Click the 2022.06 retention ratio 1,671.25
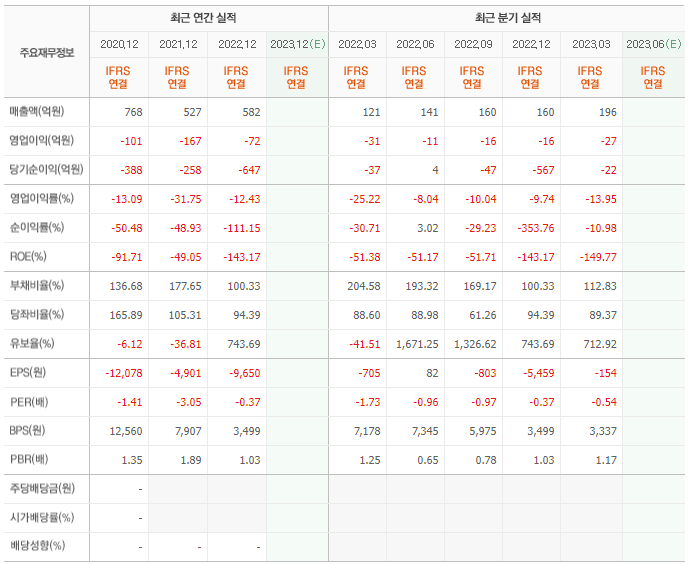This screenshot has height=564, width=688. coord(417,344)
